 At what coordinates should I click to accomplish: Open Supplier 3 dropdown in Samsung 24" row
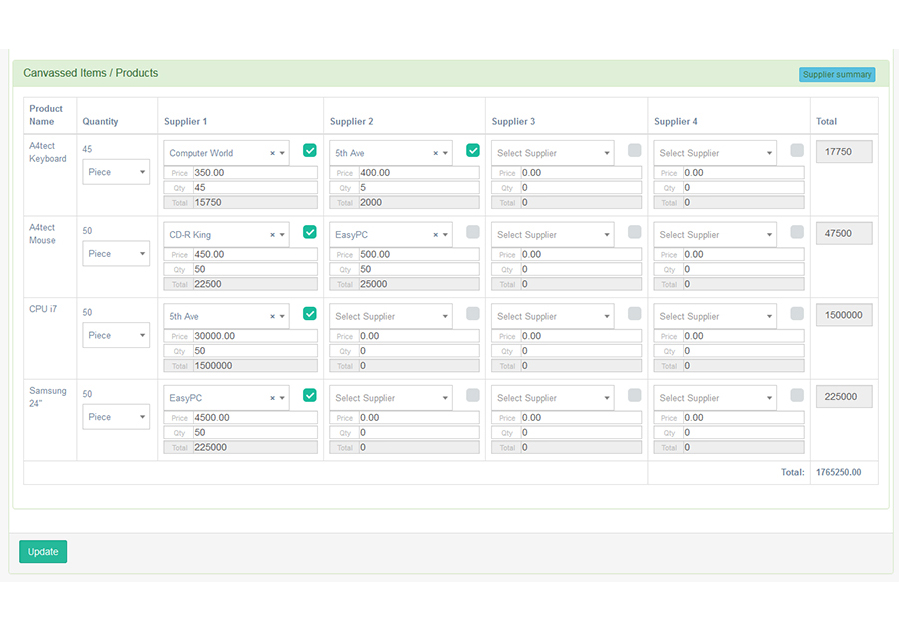[x=553, y=398]
